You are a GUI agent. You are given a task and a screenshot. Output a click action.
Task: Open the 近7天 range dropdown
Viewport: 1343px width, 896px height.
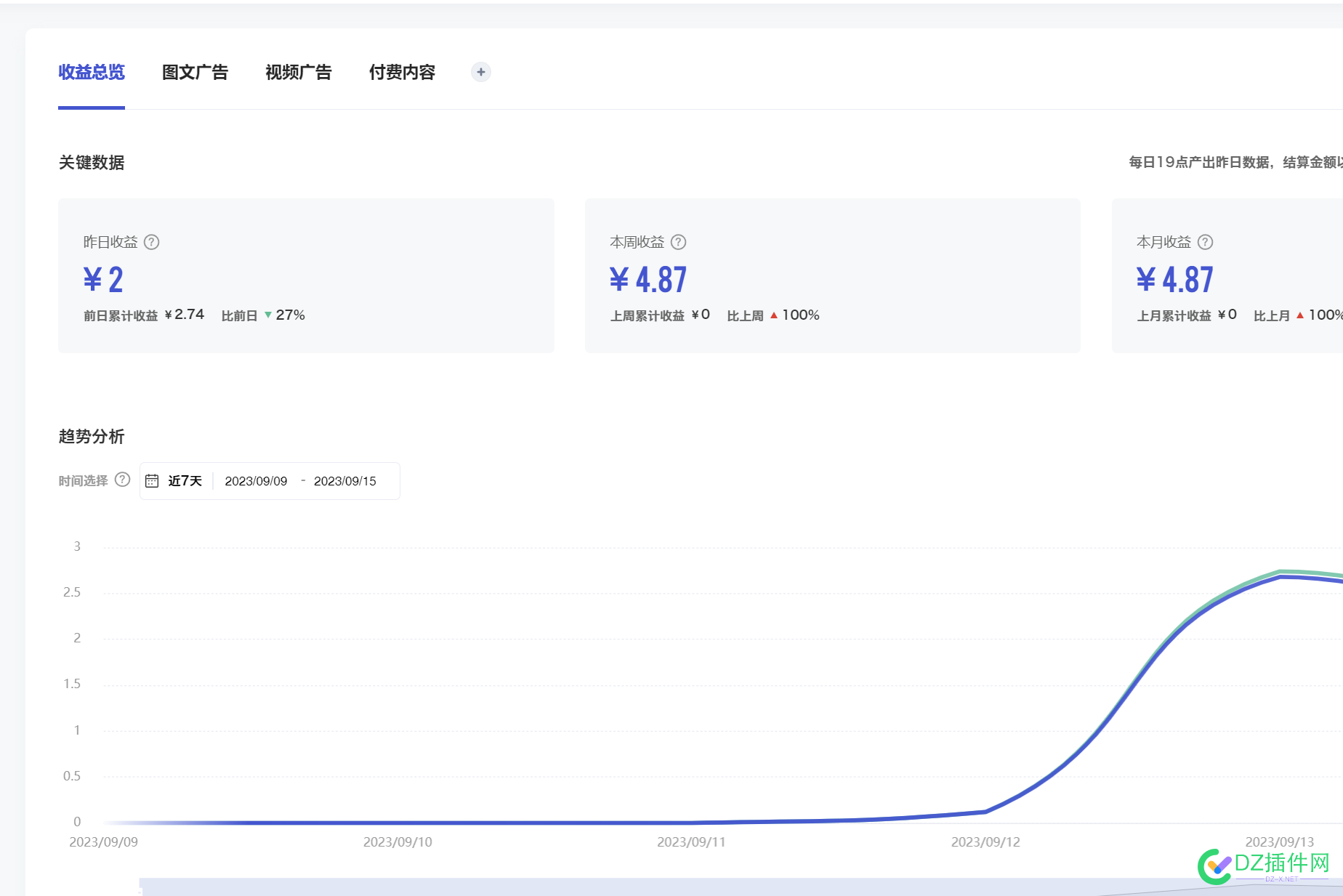[185, 481]
